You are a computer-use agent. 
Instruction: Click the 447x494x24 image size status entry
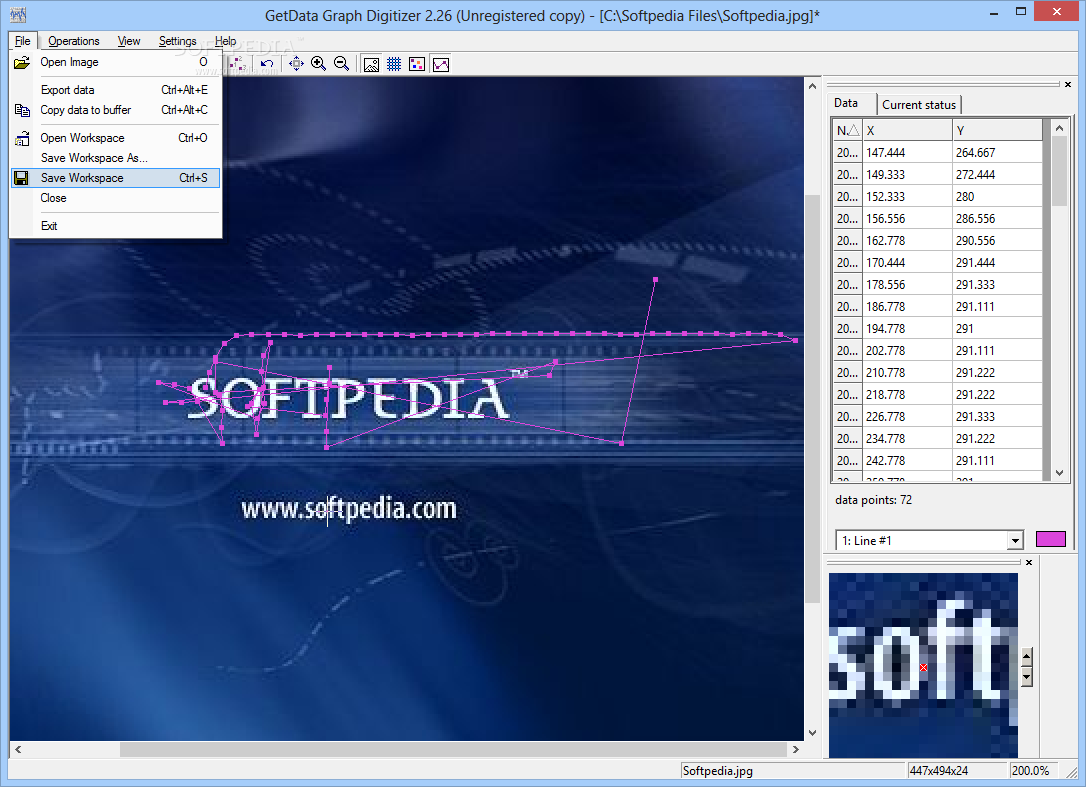956,770
